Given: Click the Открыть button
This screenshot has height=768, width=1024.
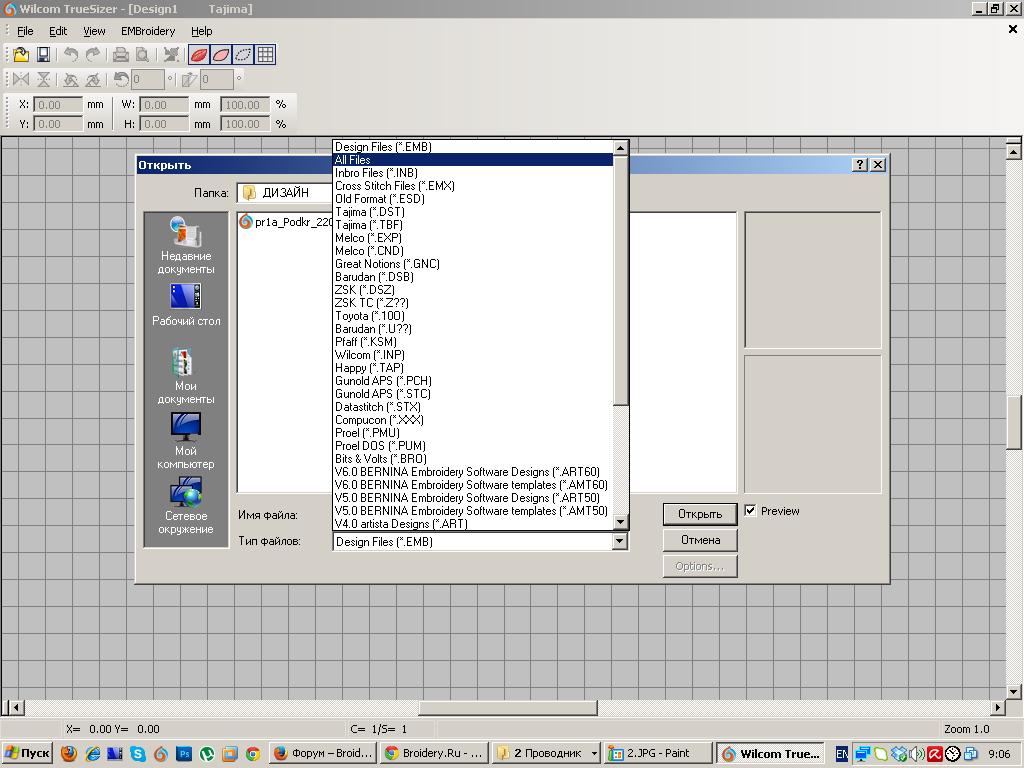Looking at the screenshot, I should 700,514.
